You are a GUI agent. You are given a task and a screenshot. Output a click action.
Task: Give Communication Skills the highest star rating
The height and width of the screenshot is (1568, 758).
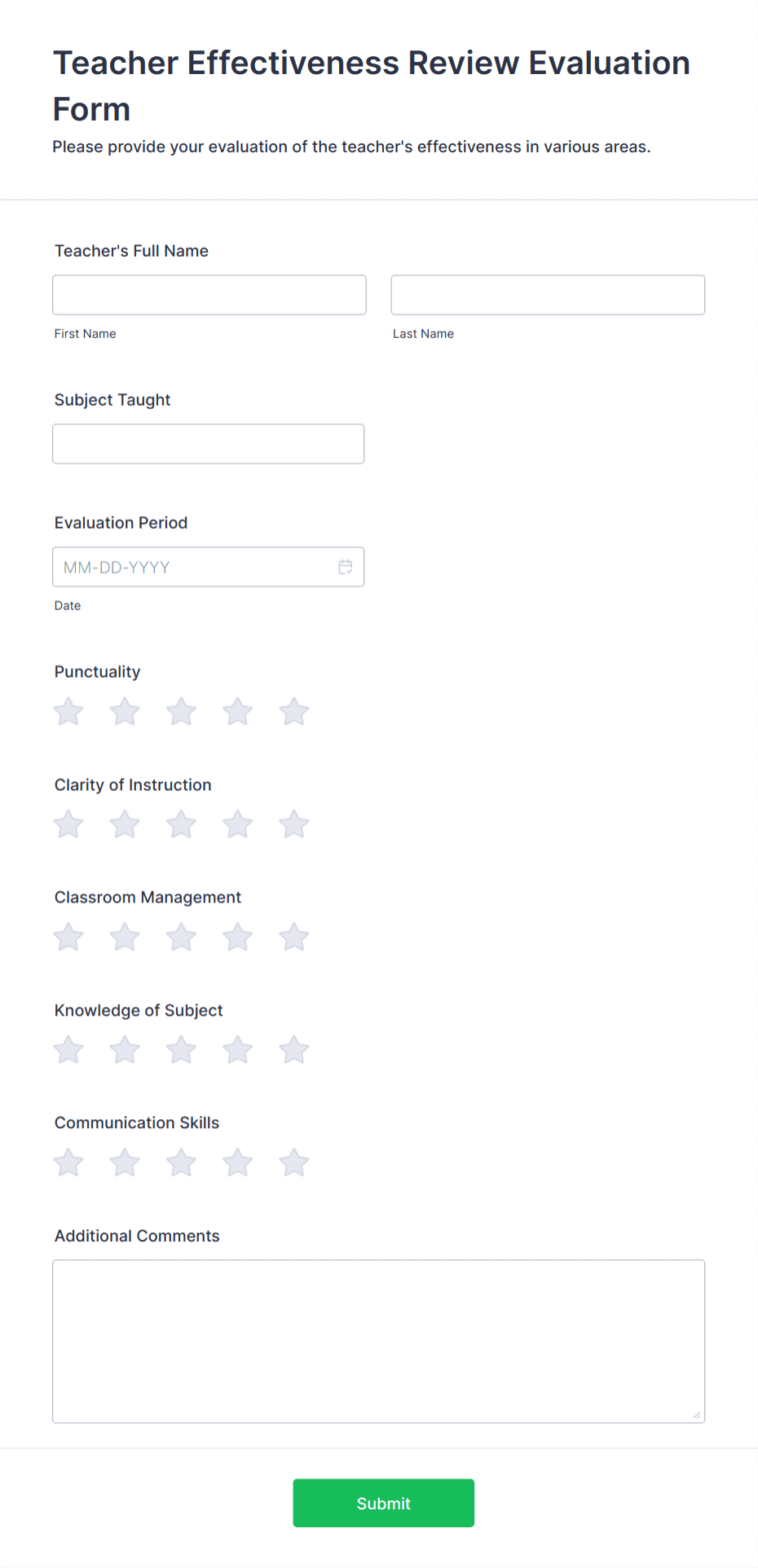[x=293, y=1162]
